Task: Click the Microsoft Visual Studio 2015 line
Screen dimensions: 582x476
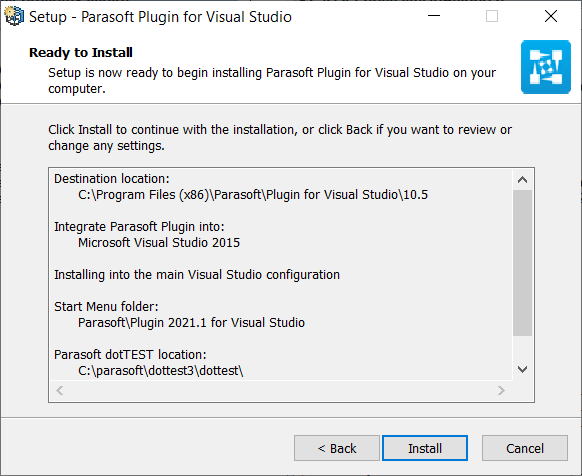Action: [x=159, y=242]
